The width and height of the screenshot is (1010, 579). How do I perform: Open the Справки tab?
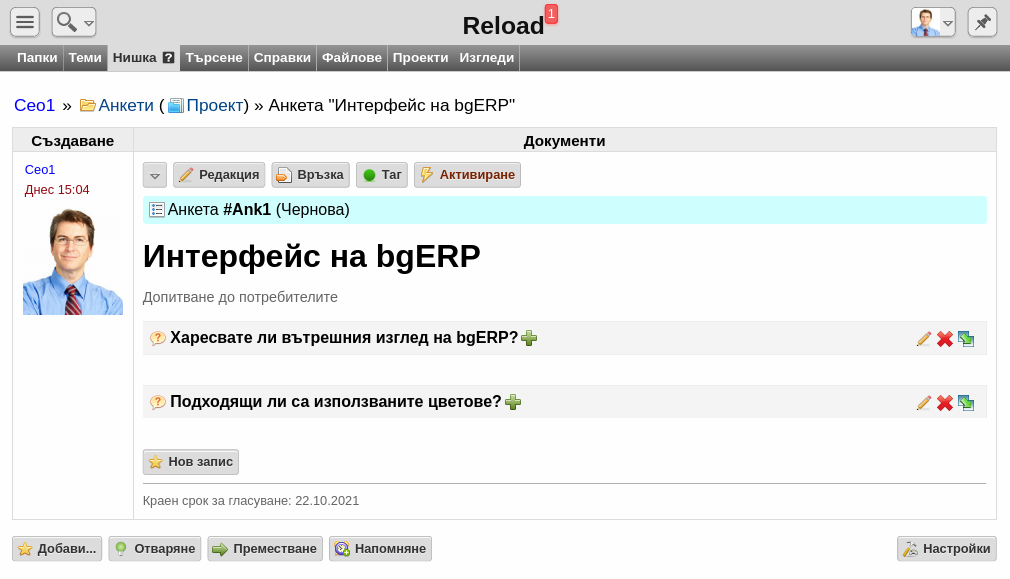pos(282,58)
